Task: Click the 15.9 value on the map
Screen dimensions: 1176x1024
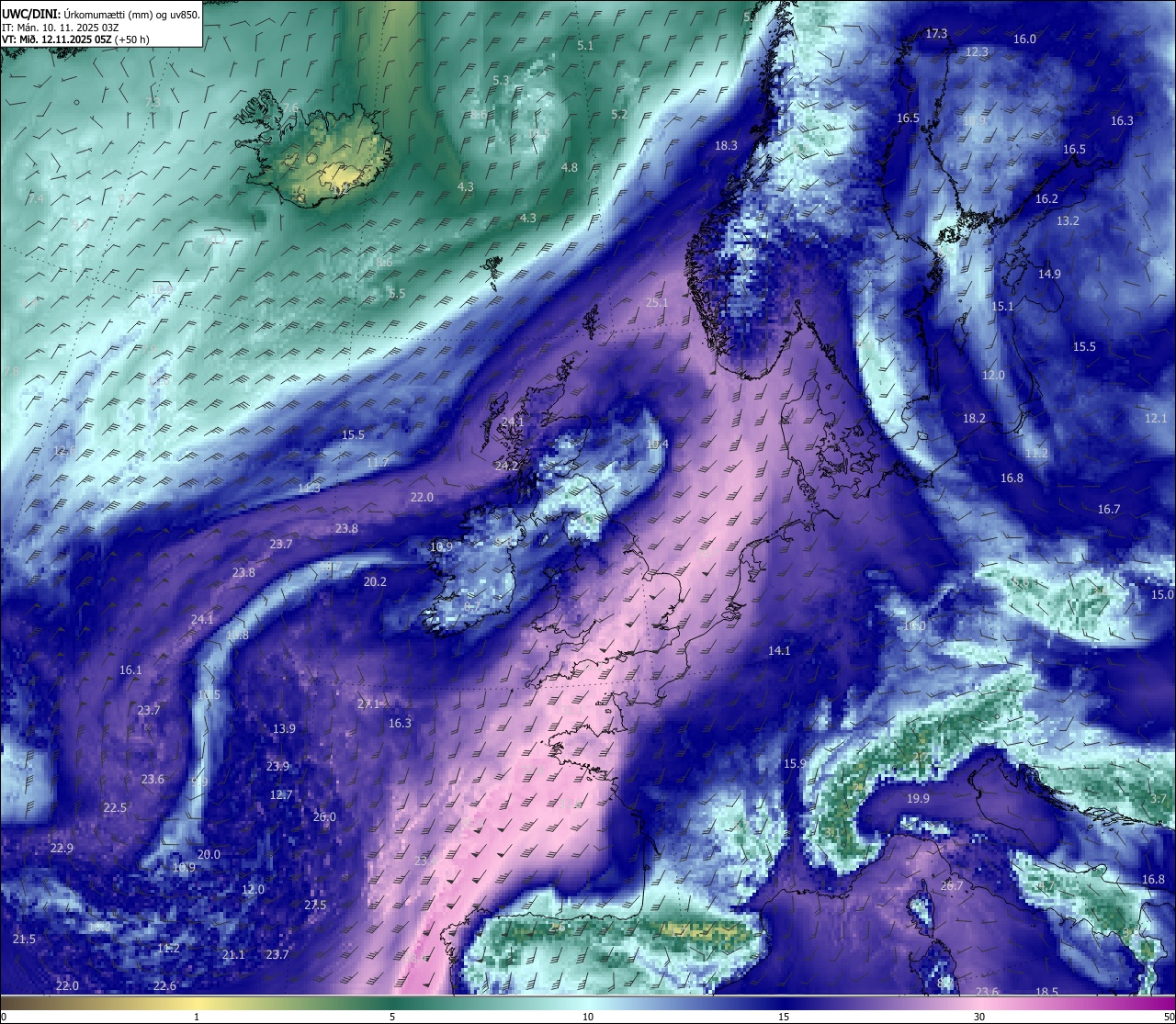Action: (795, 764)
